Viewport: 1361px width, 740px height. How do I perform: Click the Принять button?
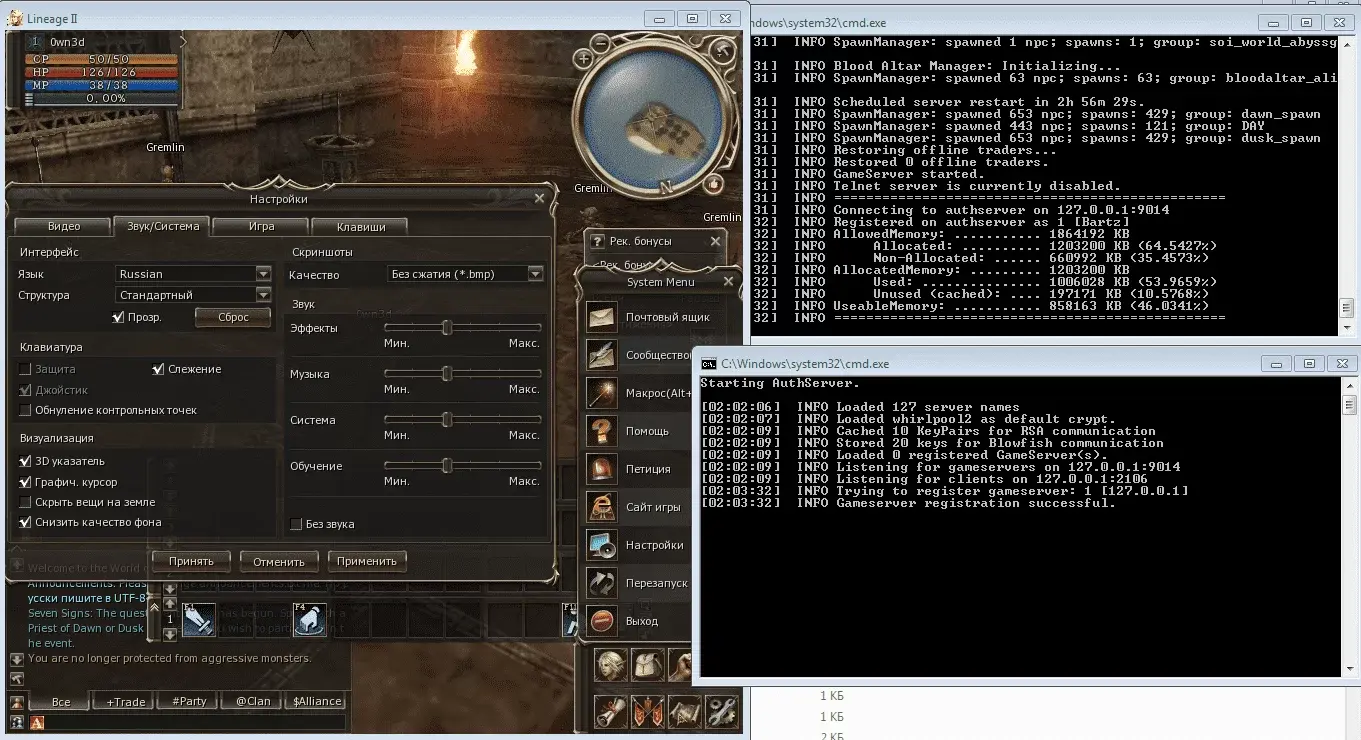191,561
